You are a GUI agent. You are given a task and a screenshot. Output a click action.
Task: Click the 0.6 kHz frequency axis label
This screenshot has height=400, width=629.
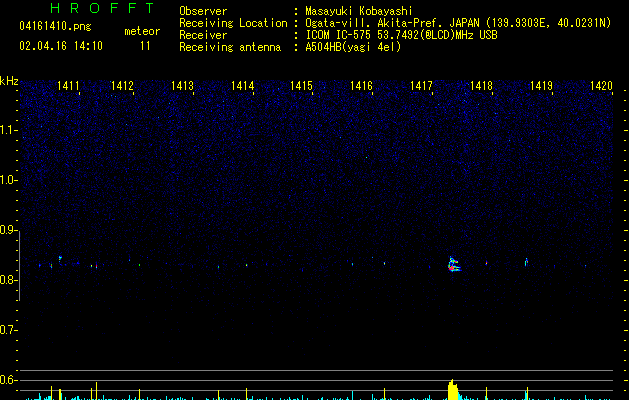tap(8, 380)
